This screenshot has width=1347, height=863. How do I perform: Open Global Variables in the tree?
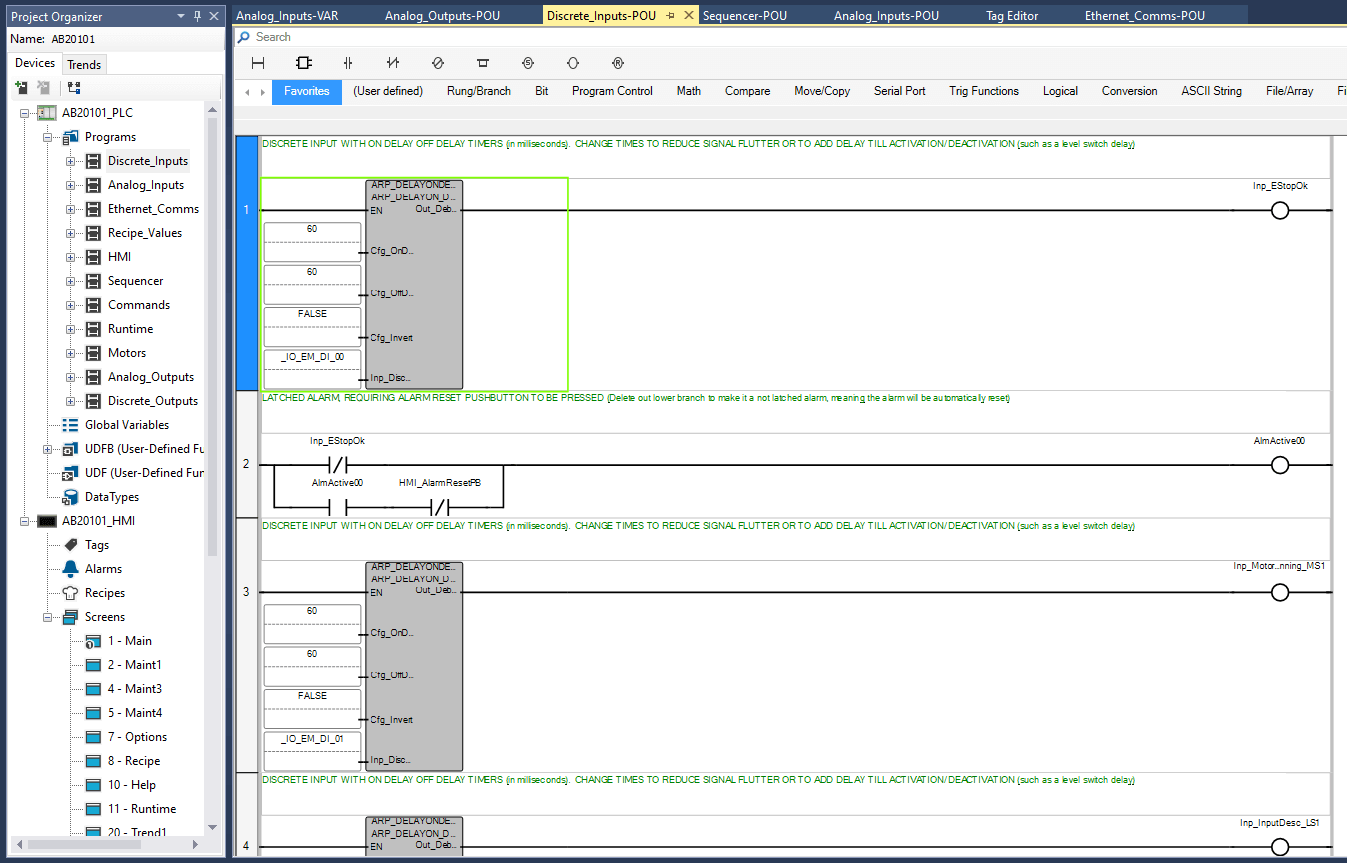[125, 425]
